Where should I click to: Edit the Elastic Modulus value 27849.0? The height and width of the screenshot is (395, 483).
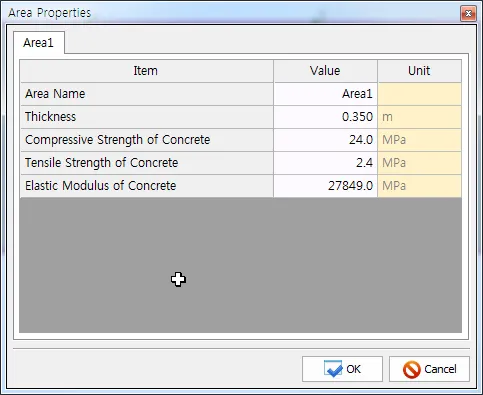pyautogui.click(x=325, y=186)
